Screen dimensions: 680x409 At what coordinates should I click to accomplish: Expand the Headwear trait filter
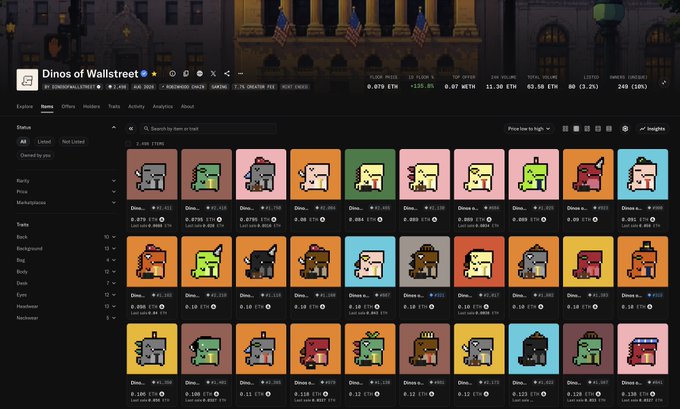(x=66, y=306)
